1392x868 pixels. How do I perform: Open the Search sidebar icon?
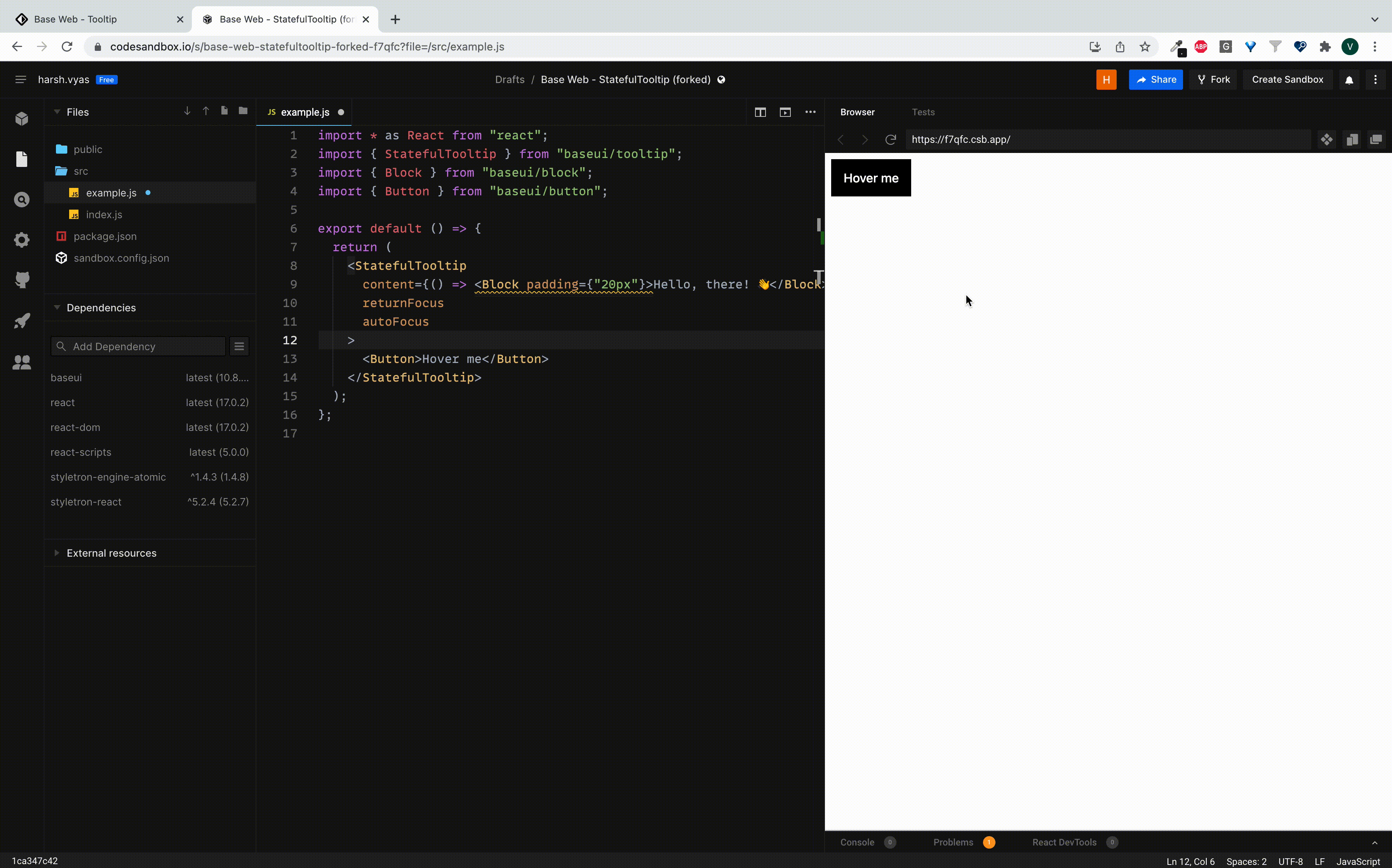22,199
